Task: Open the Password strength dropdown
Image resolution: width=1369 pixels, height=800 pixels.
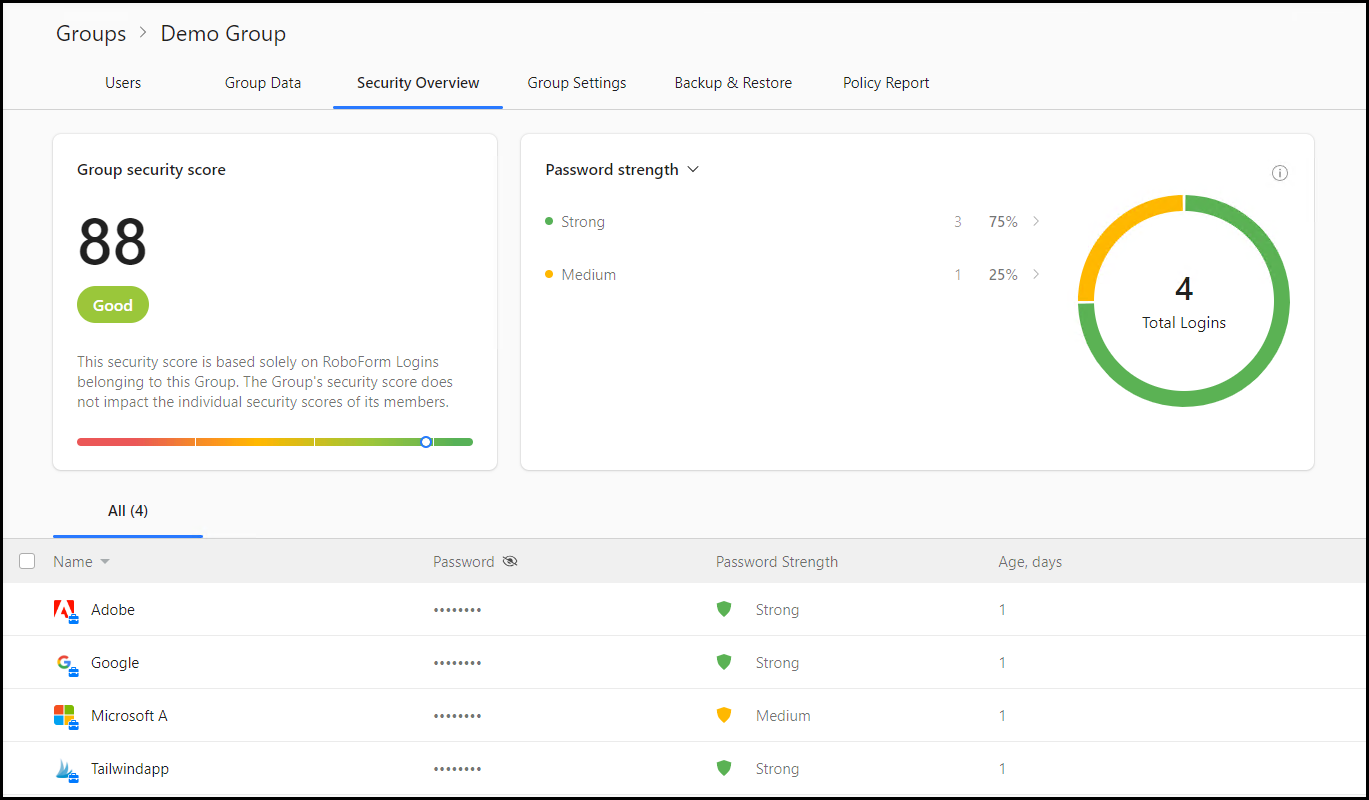Action: pyautogui.click(x=693, y=170)
